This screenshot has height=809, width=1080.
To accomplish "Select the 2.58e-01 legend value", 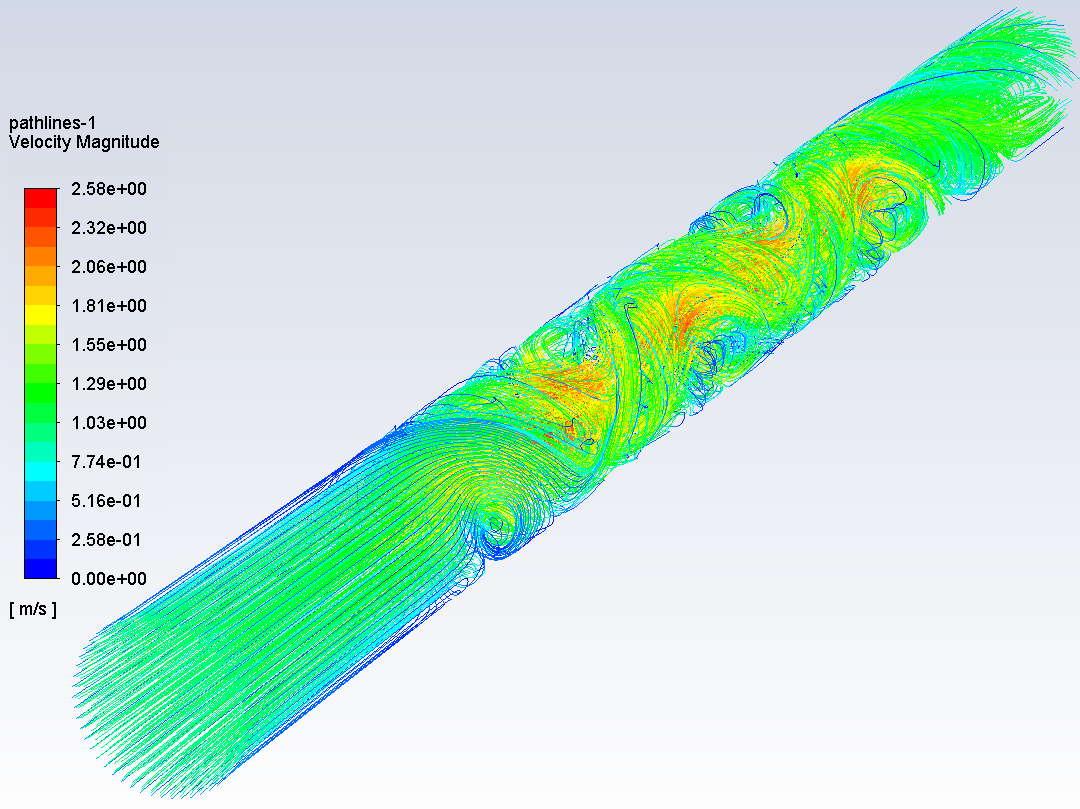I will 107,540.
